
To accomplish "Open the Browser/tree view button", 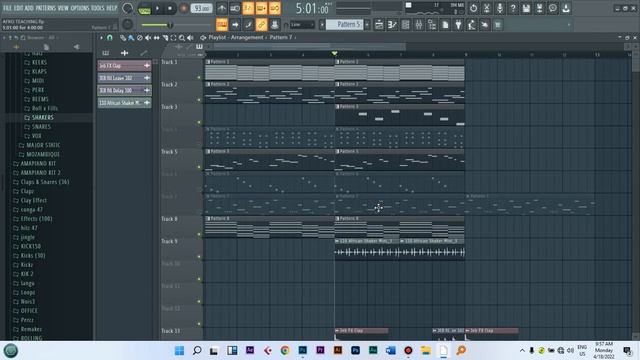I will pyautogui.click(x=432, y=25).
